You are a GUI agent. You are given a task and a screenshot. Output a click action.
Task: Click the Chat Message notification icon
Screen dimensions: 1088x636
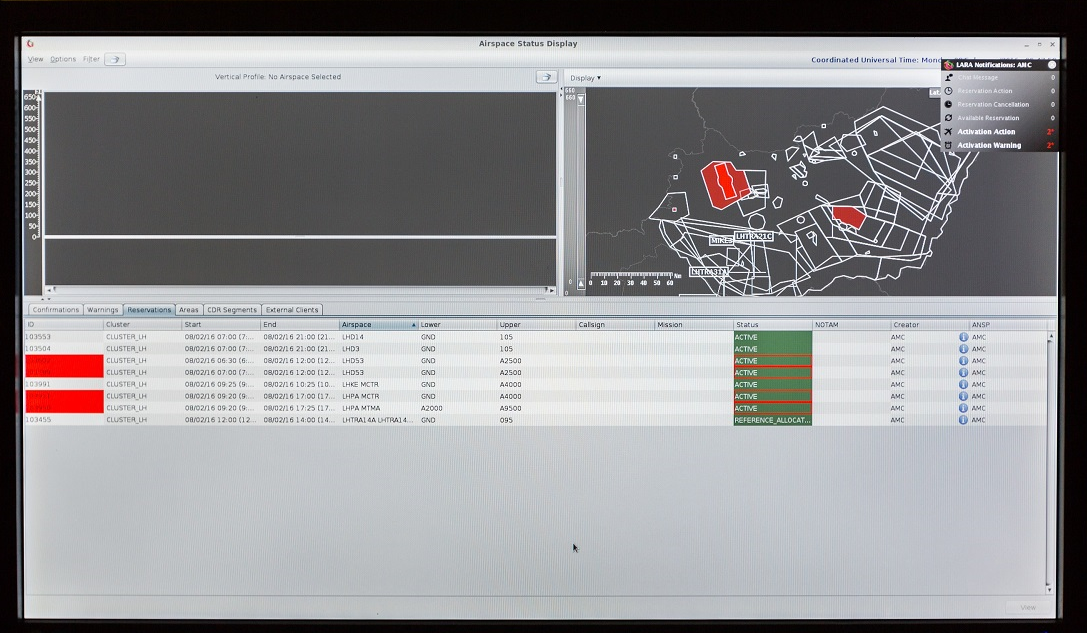[x=948, y=78]
